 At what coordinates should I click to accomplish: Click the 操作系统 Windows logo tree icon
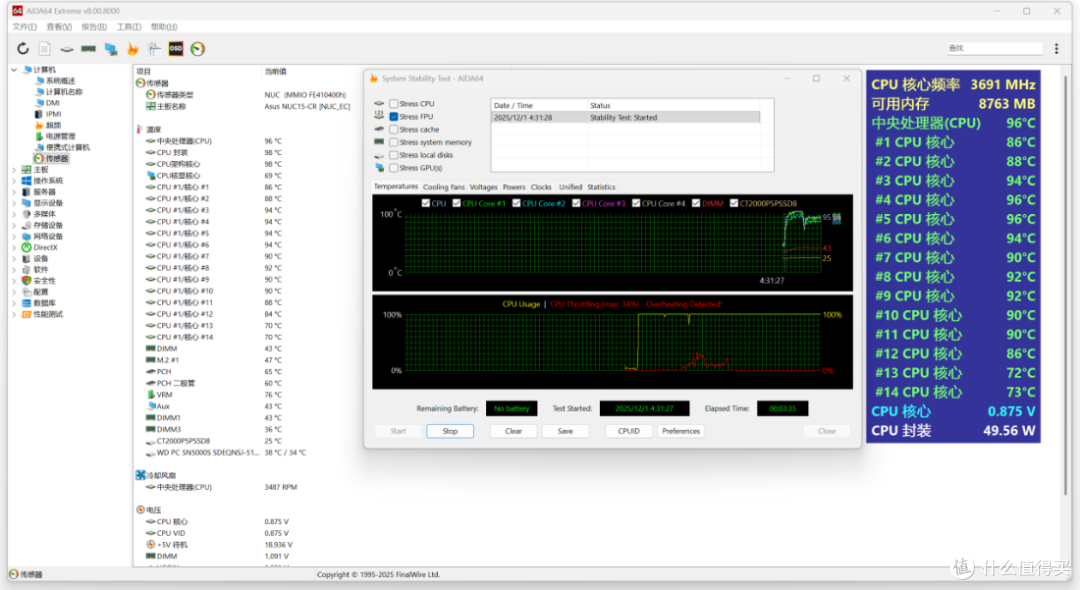pos(26,180)
